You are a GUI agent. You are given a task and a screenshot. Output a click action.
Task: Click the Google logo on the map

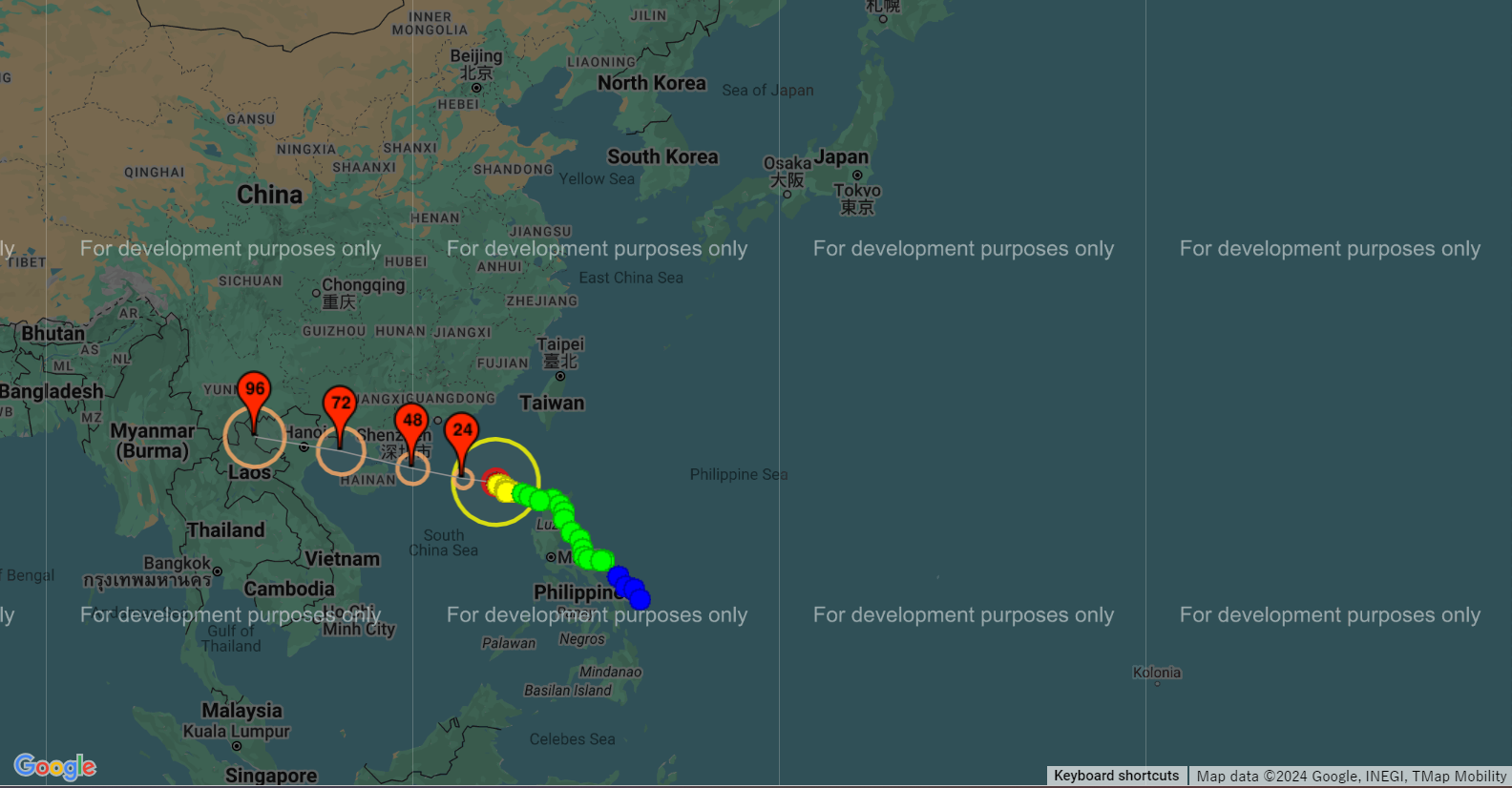coord(55,766)
